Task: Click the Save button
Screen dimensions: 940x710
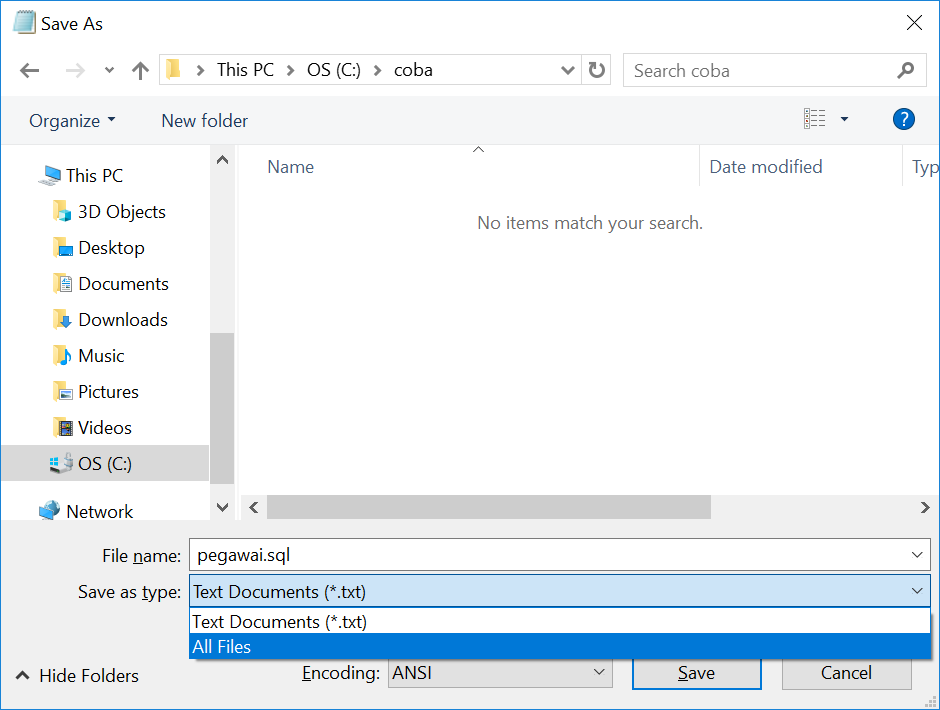Action: click(x=696, y=673)
